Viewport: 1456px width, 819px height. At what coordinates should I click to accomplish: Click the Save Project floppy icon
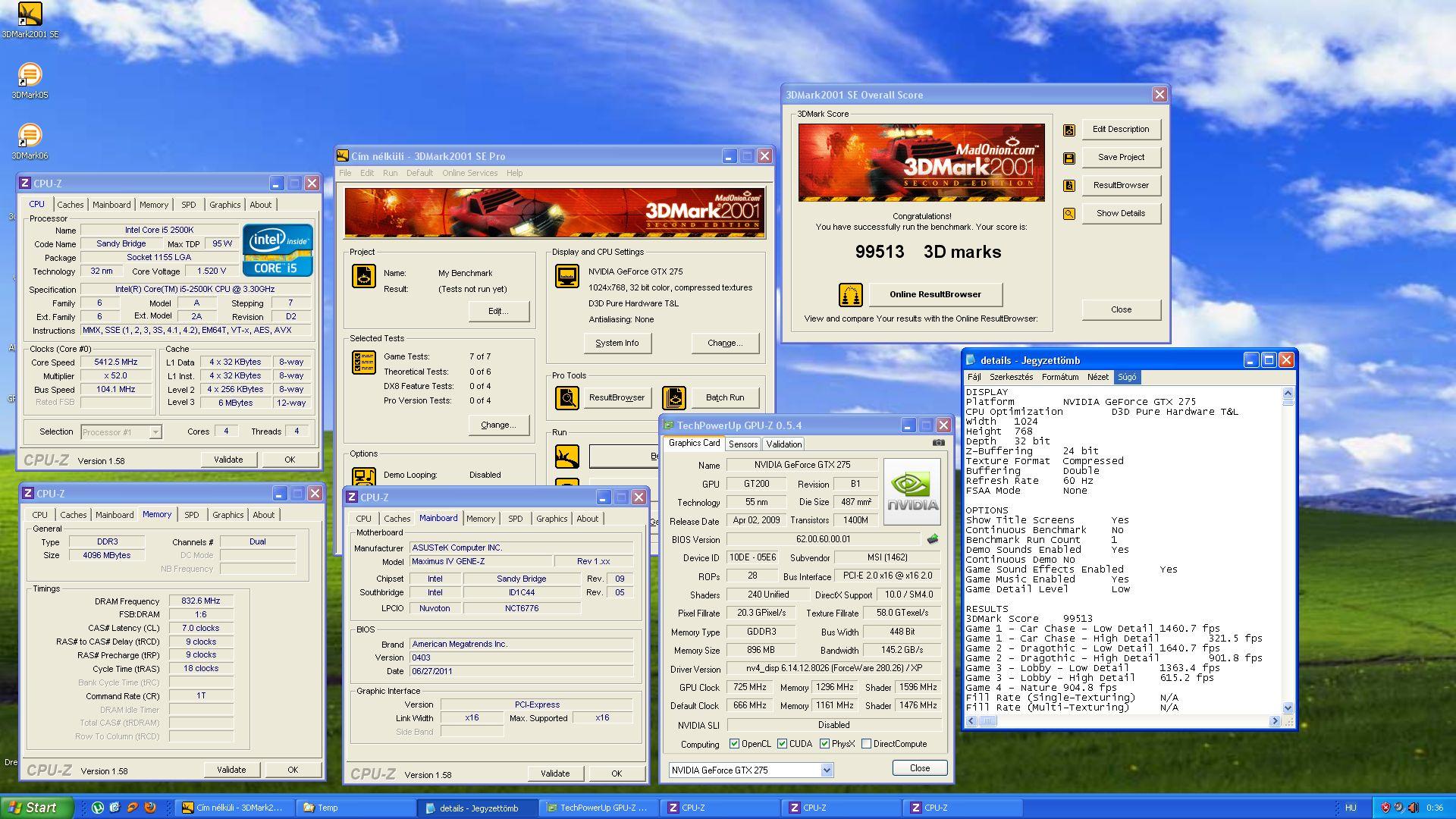[x=1069, y=158]
